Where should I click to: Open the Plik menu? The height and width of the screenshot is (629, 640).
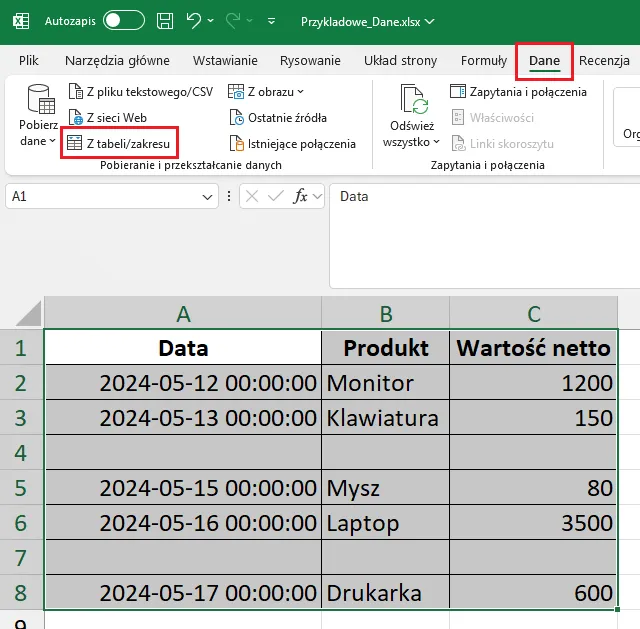(x=28, y=61)
